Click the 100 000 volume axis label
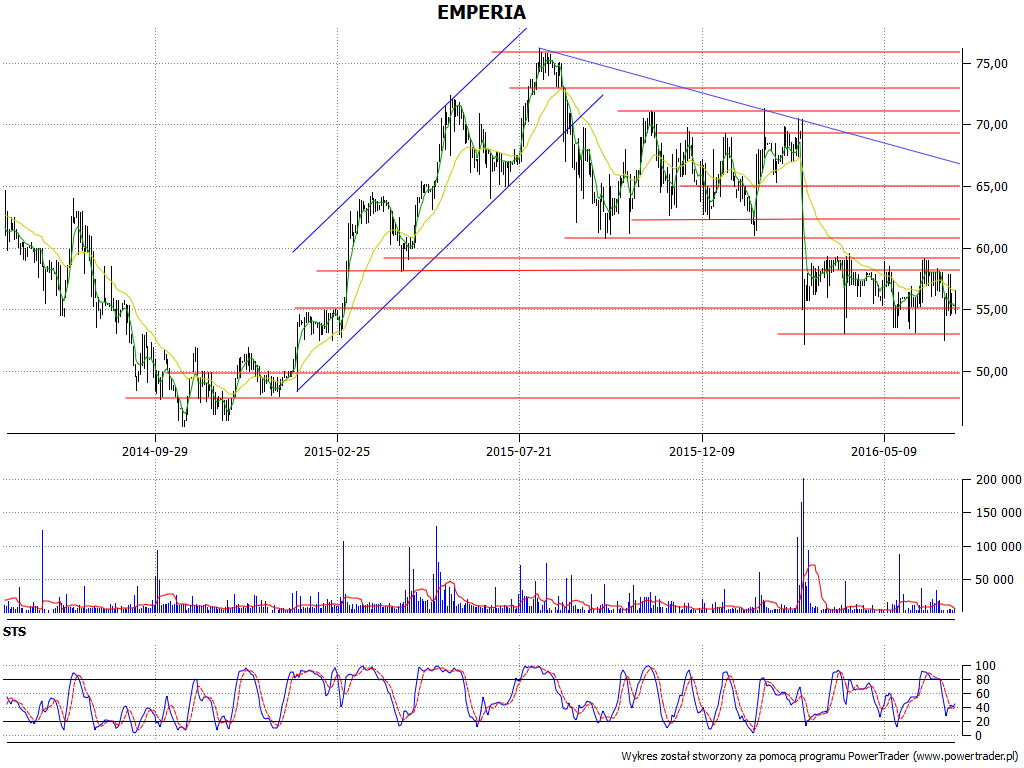This screenshot has height=768, width=1024. click(x=998, y=547)
